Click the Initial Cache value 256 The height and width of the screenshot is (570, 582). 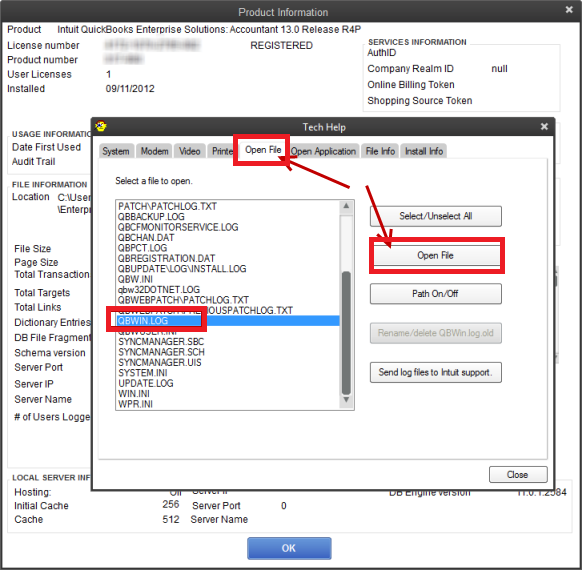click(171, 504)
